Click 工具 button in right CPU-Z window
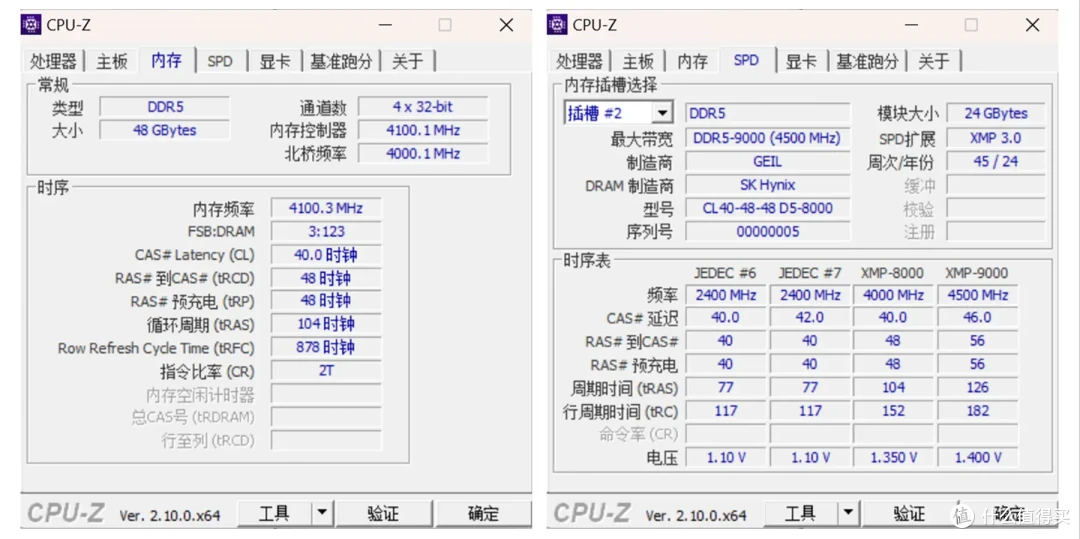The height and width of the screenshot is (539, 1080). point(800,514)
